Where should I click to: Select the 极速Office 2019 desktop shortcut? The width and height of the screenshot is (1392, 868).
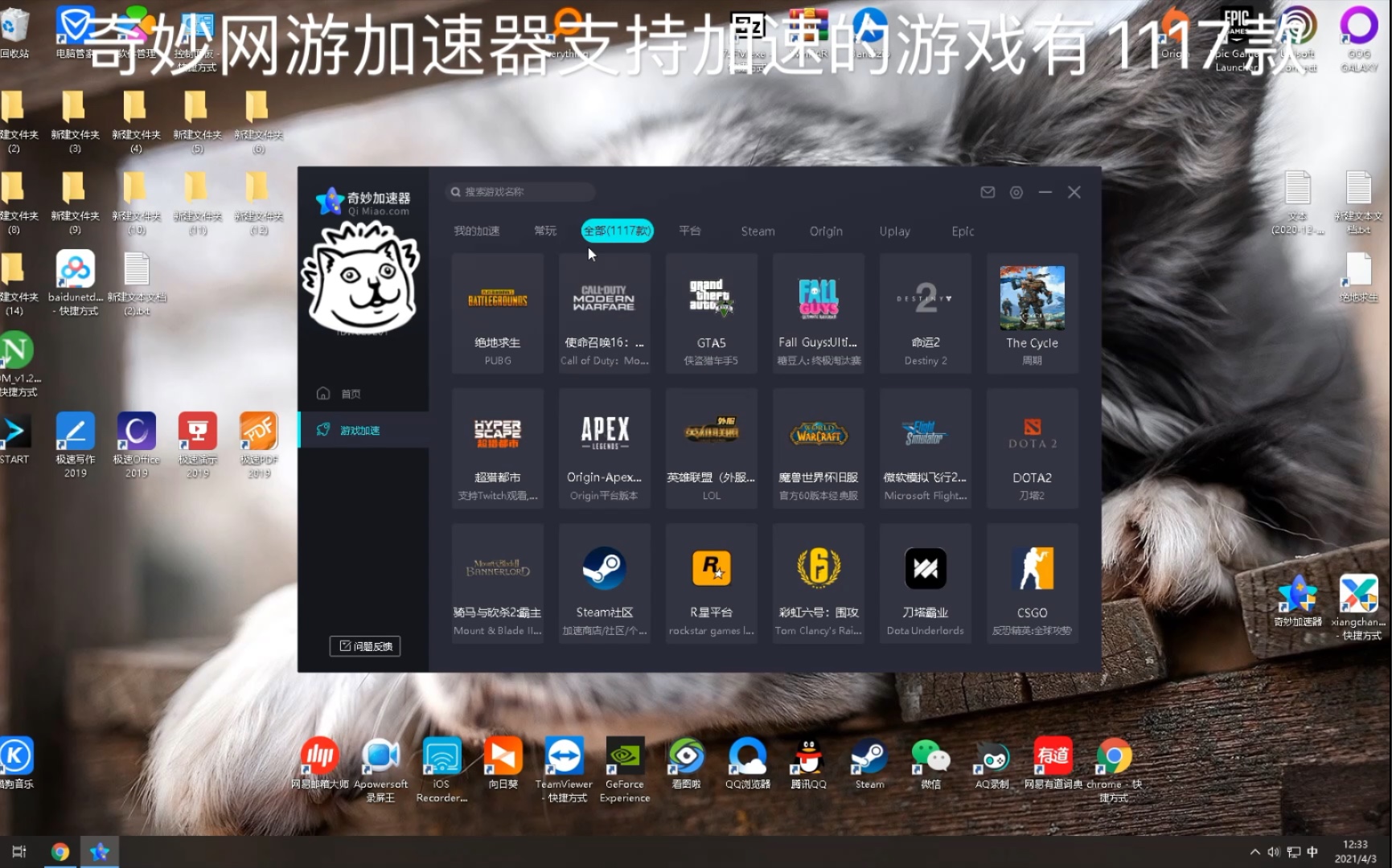tap(136, 445)
